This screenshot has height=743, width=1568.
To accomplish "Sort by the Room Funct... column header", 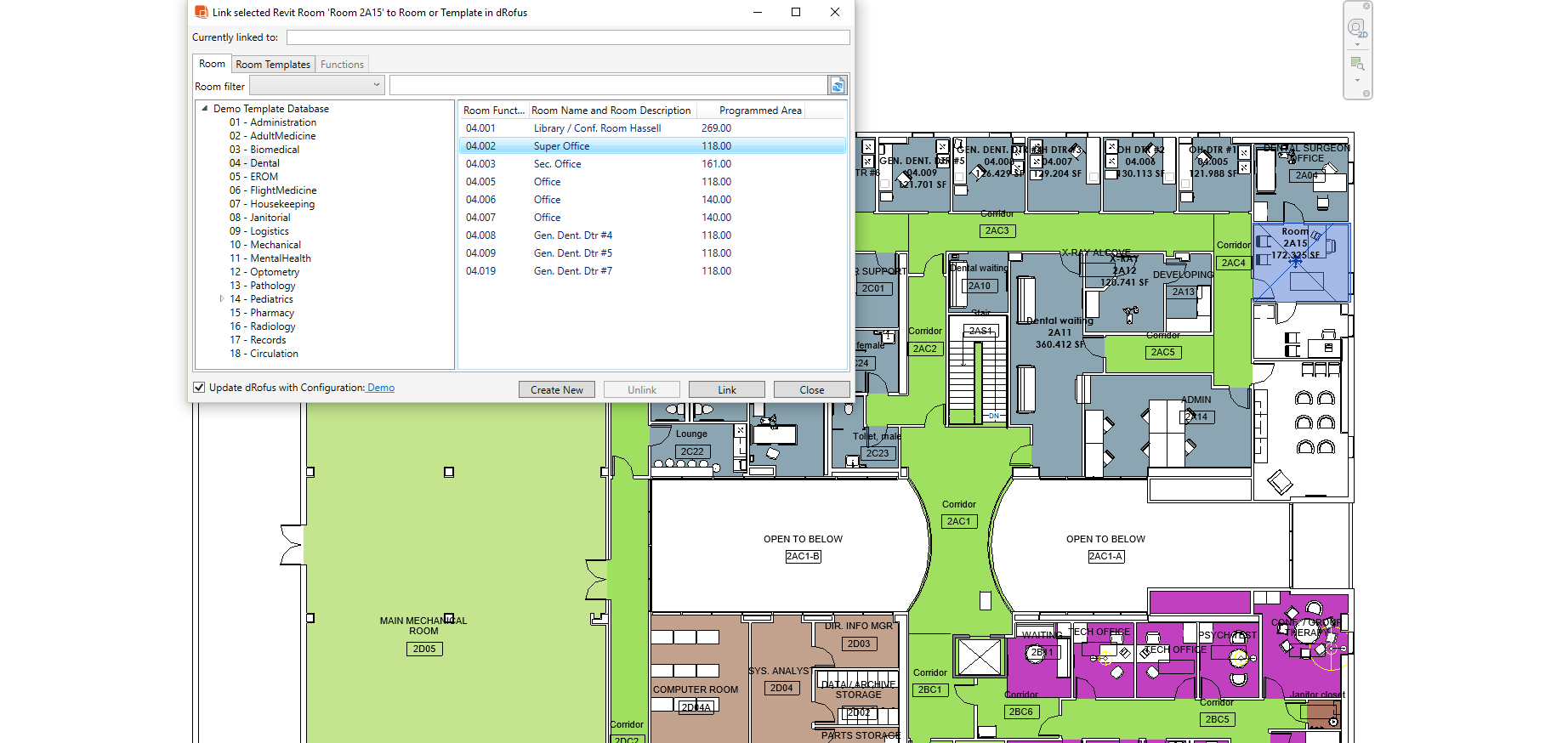I will (493, 111).
